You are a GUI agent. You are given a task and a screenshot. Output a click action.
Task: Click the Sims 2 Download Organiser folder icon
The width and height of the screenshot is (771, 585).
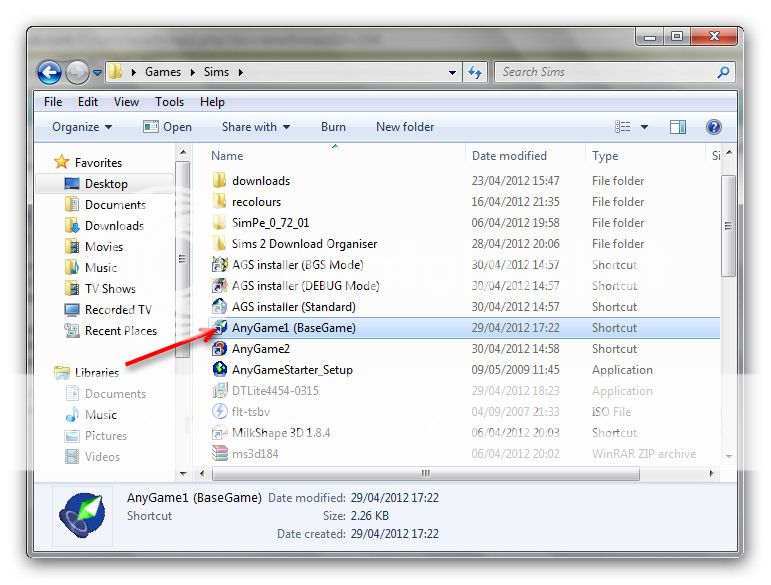(219, 244)
